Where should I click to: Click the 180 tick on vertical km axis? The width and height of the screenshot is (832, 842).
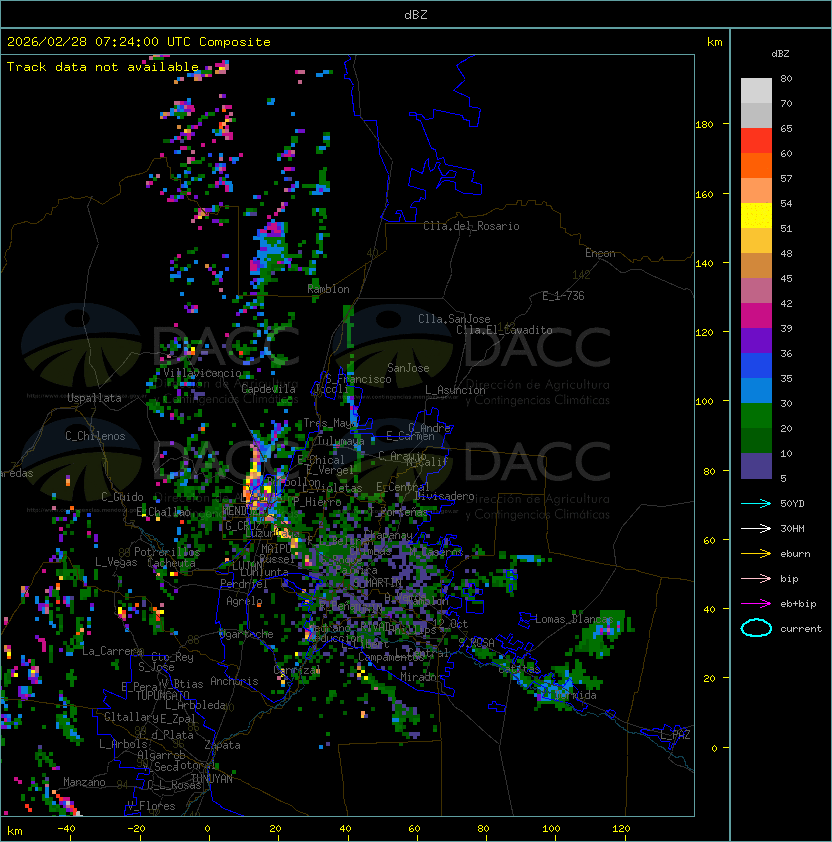coord(704,125)
